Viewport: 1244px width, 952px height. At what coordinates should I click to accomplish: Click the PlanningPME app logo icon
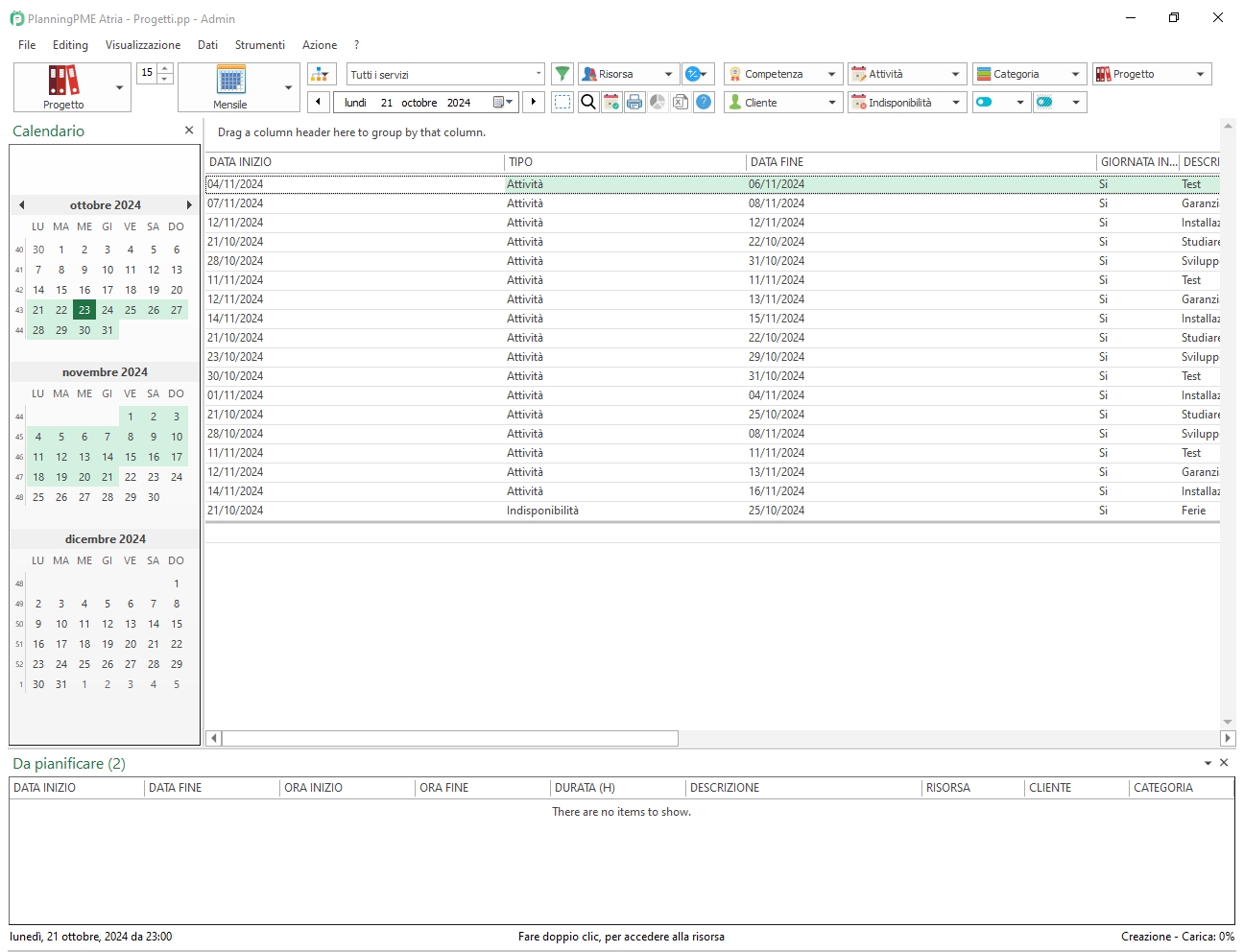(16, 18)
